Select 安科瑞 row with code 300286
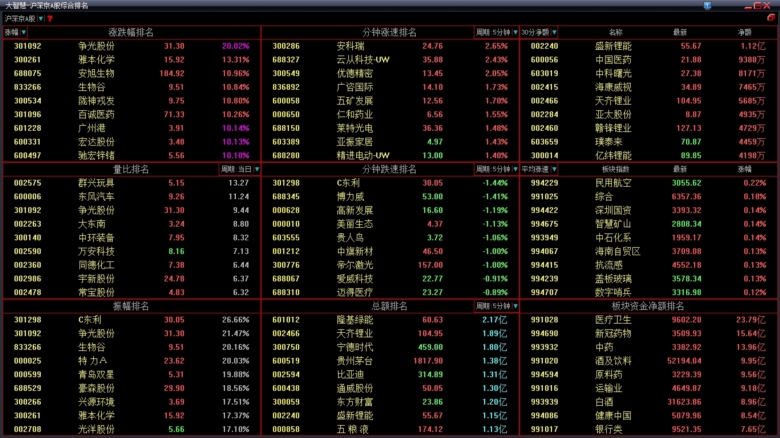Image resolution: width=780 pixels, height=438 pixels. 390,46
